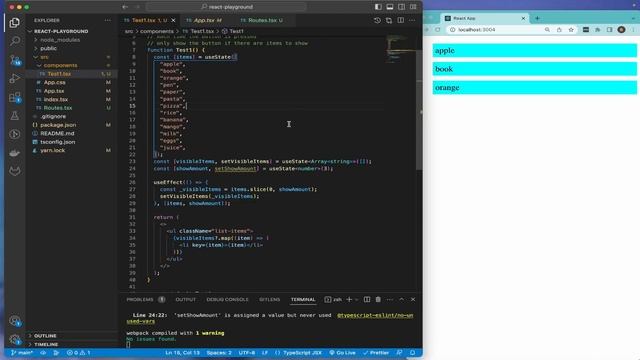Open file history timeline icon in editor toolbar
The image size is (640, 360).
[377, 20]
